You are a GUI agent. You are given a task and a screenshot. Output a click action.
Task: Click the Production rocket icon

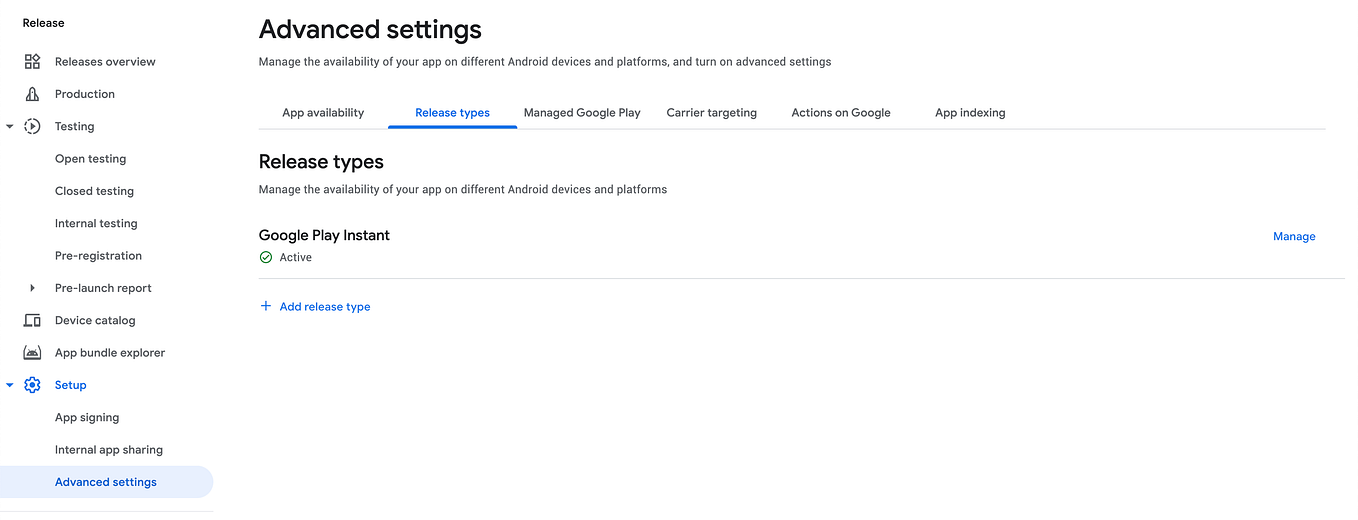click(32, 94)
